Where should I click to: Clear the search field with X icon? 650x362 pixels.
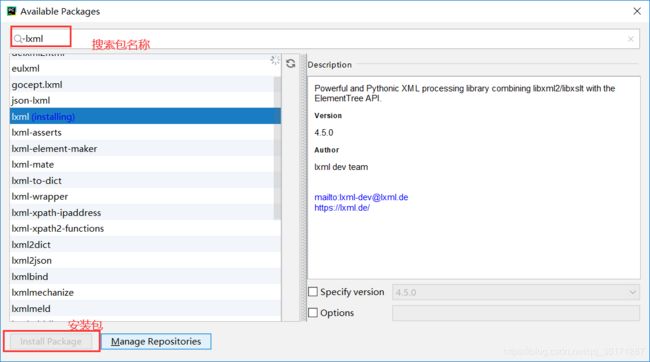point(631,39)
